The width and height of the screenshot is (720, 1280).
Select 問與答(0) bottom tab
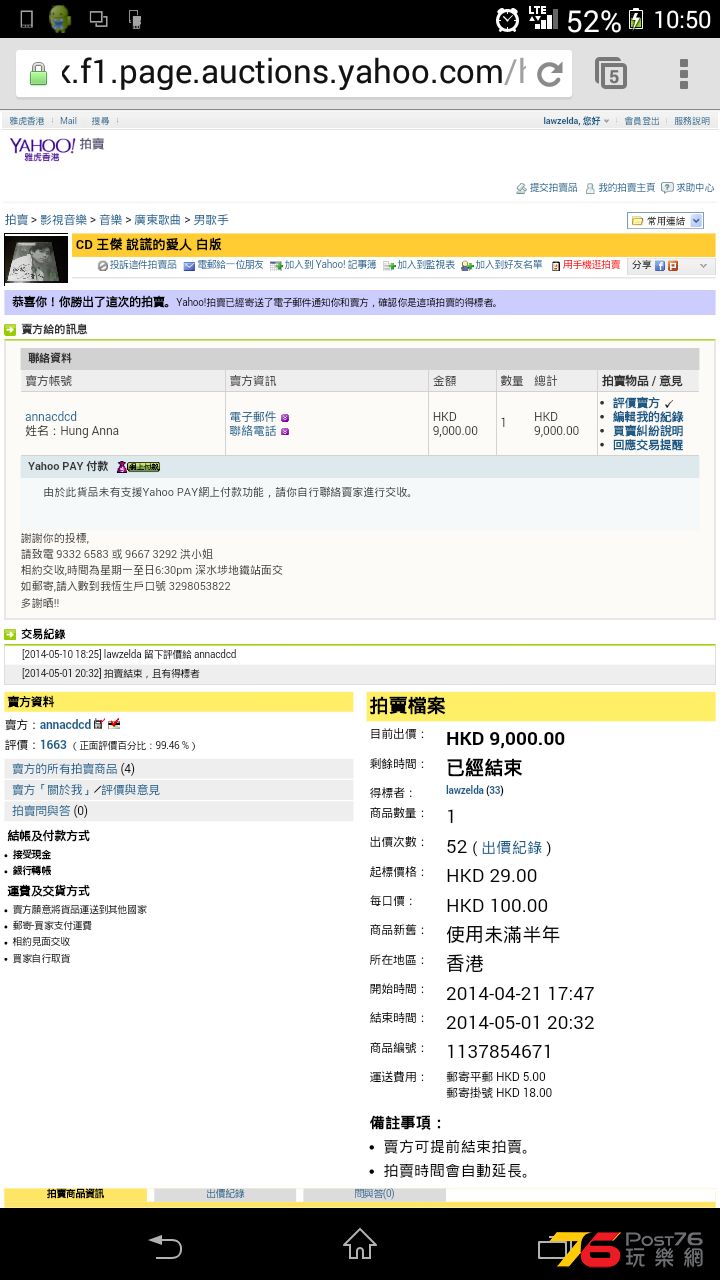pos(374,1194)
